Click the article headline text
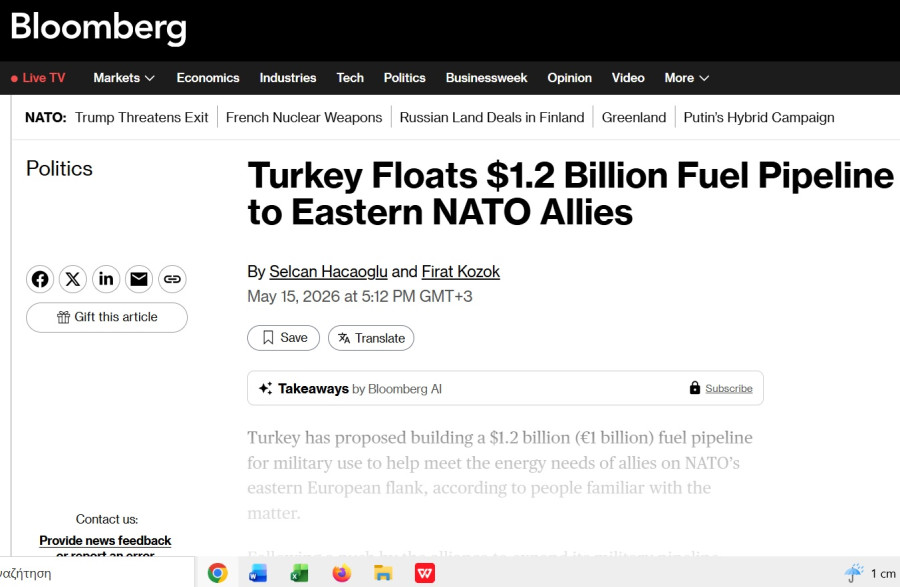The image size is (900, 587). click(571, 193)
